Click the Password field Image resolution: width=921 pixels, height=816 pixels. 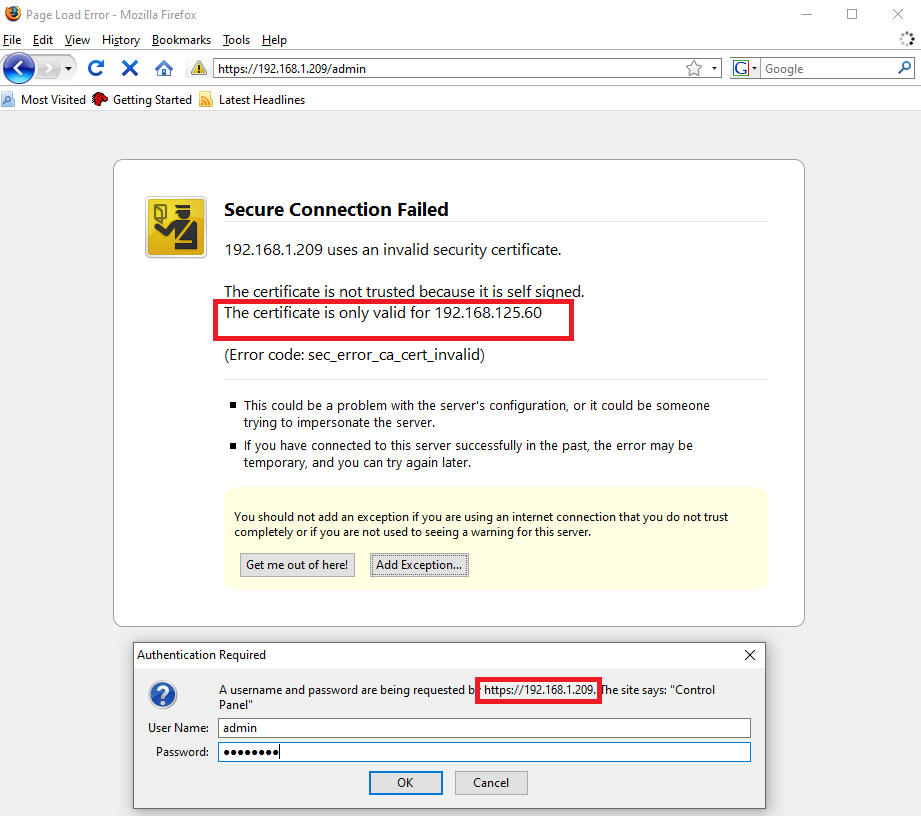click(484, 752)
